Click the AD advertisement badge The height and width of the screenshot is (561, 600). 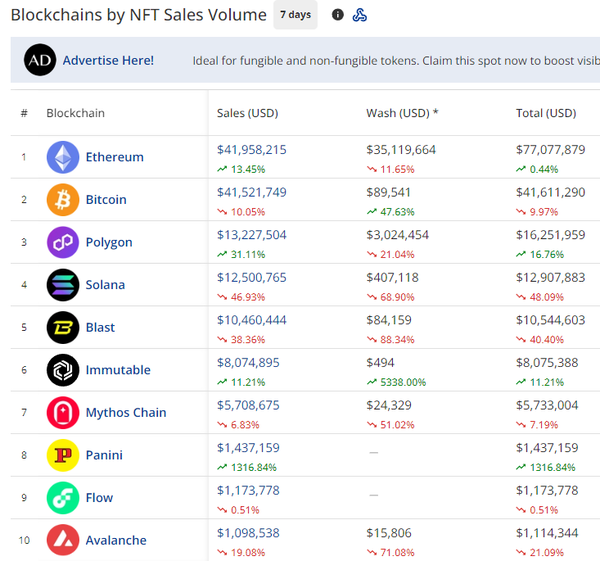pos(40,60)
